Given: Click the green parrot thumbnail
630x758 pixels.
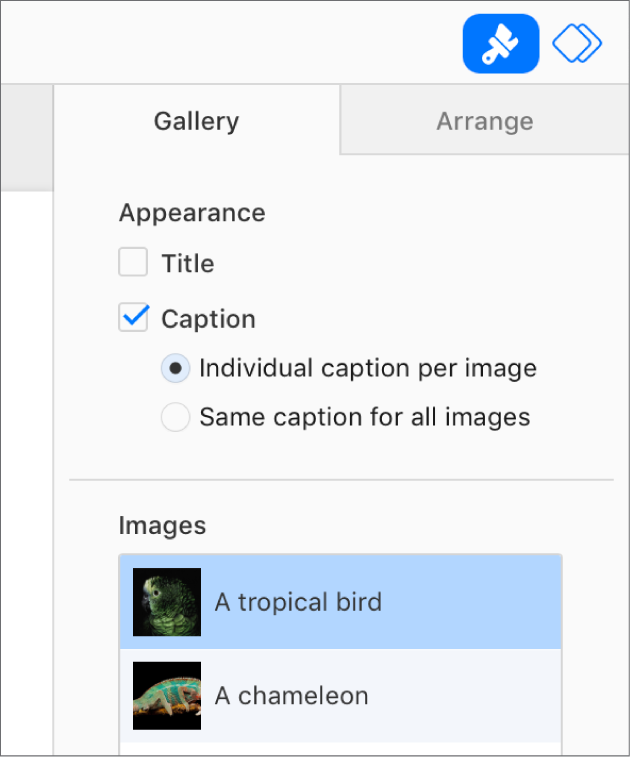Looking at the screenshot, I should tap(167, 602).
